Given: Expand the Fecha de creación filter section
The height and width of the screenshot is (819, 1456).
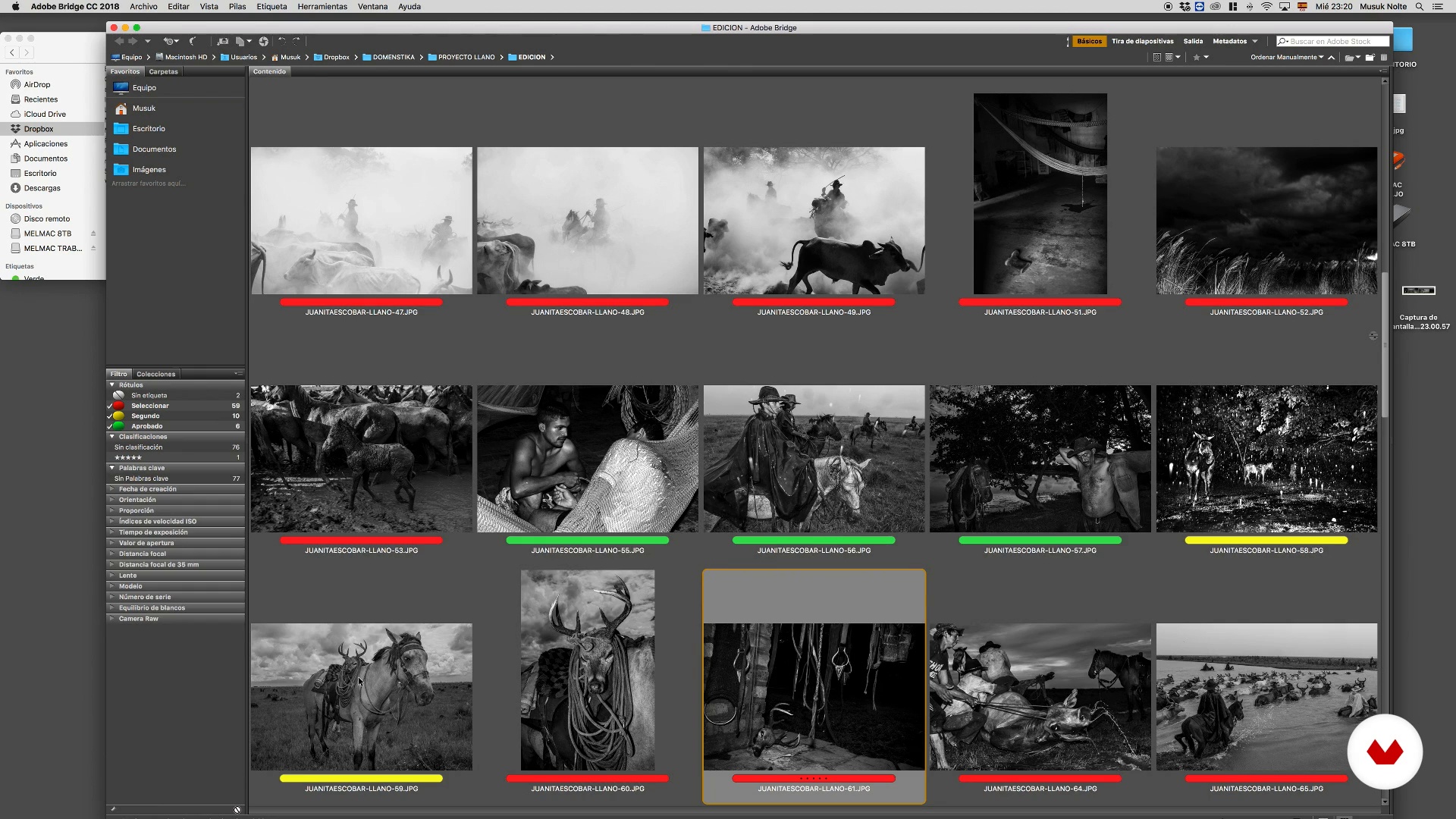Looking at the screenshot, I should pos(147,489).
